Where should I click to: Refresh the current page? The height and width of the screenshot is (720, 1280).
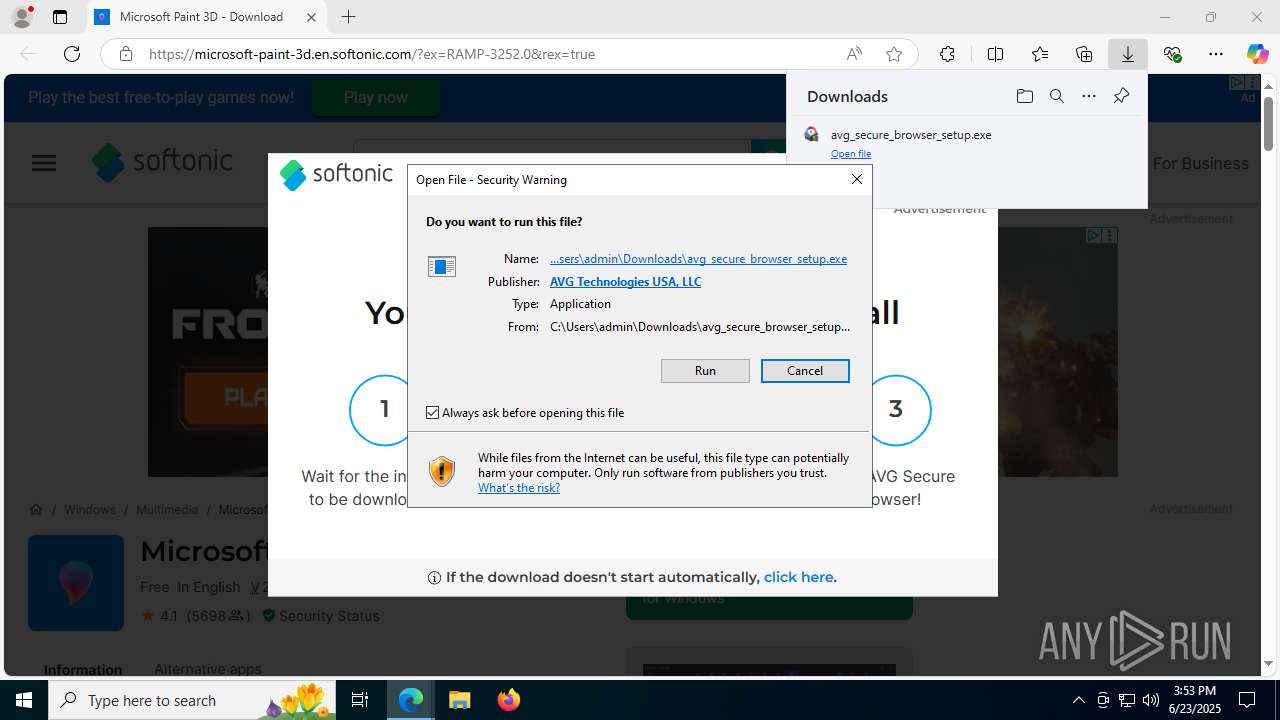72,54
